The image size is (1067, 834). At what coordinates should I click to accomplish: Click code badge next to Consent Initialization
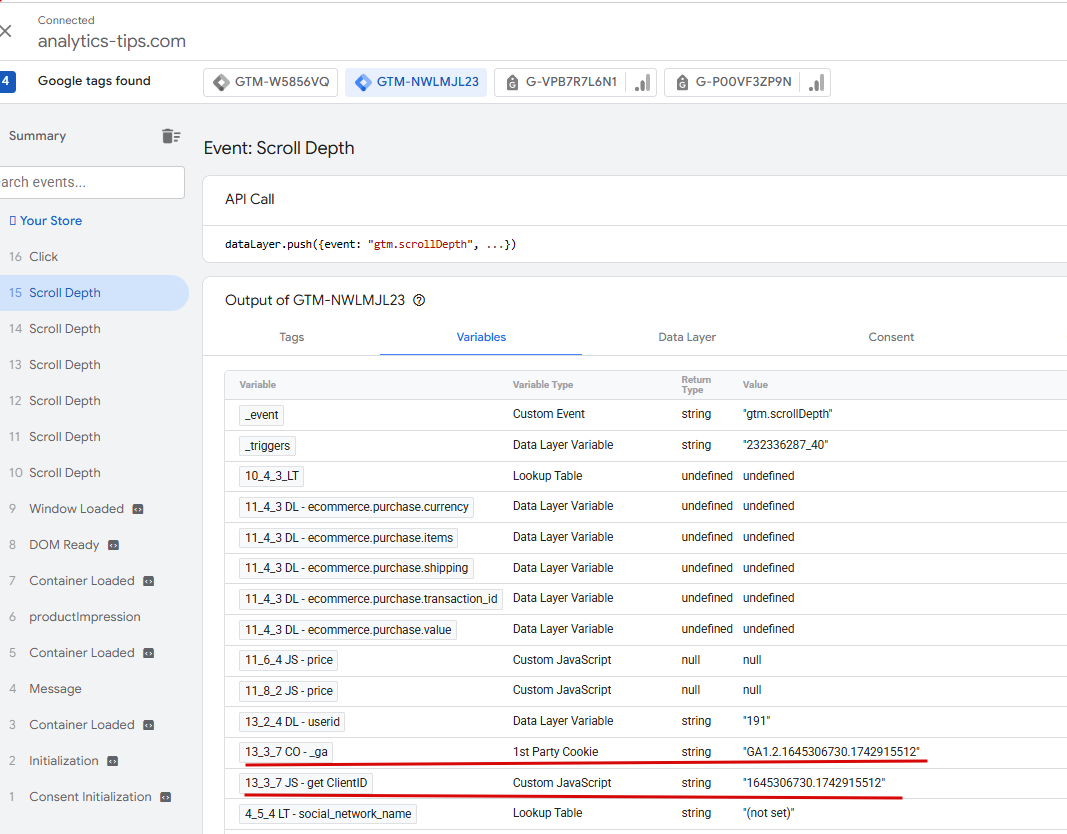click(165, 797)
